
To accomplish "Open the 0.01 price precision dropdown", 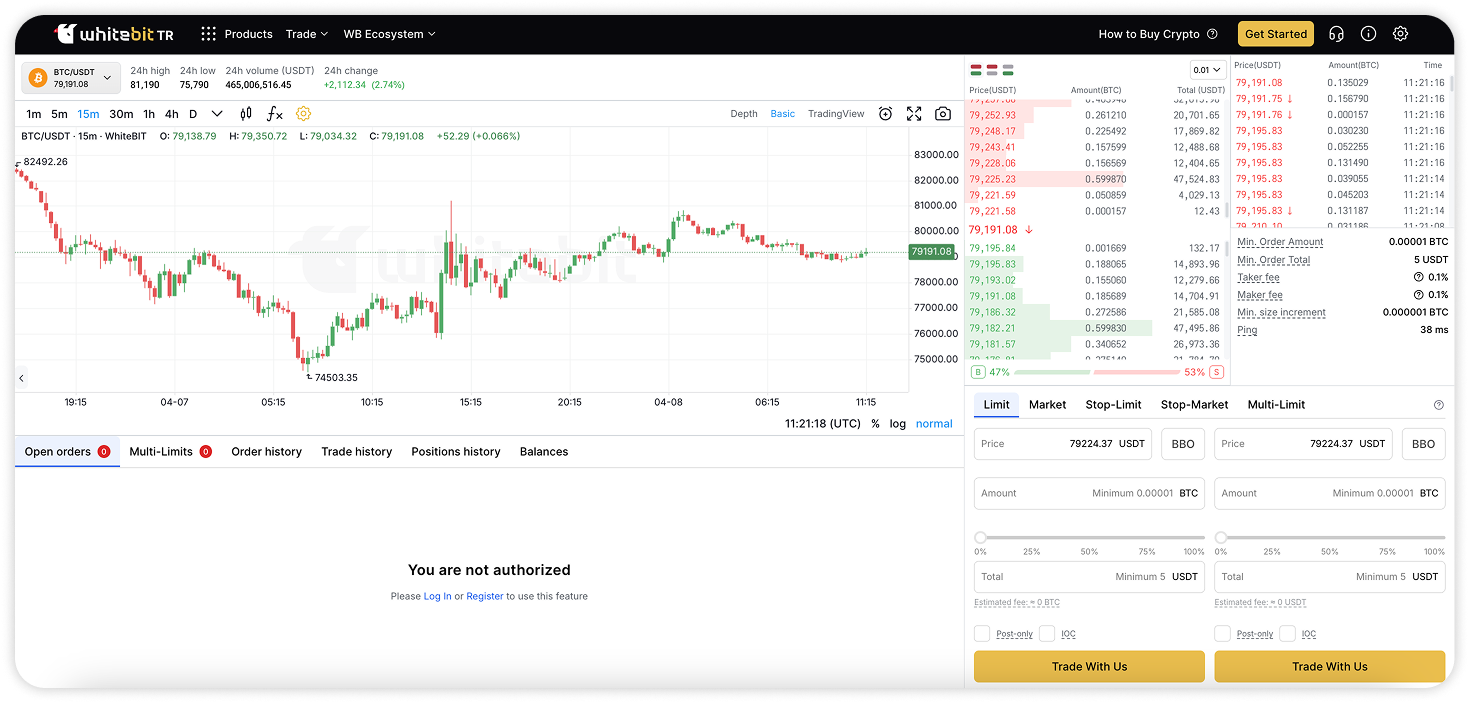I will coord(1205,70).
